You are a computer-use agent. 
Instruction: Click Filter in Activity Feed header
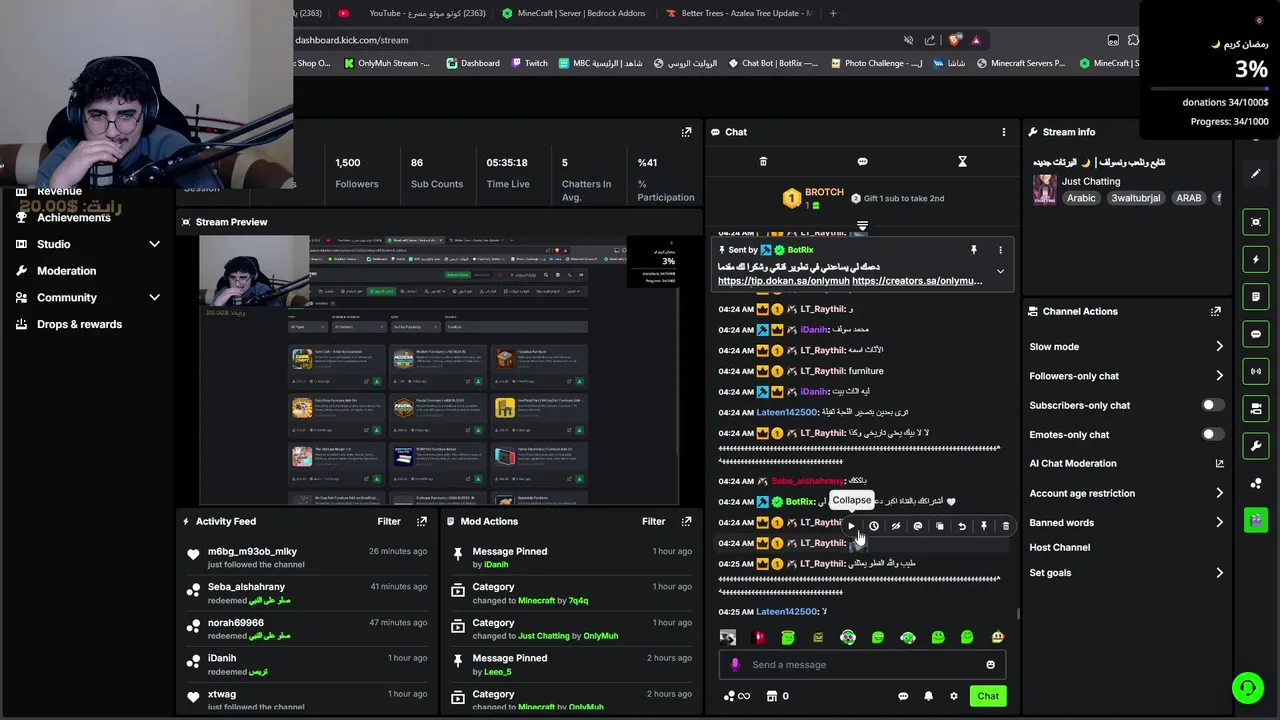[x=389, y=521]
